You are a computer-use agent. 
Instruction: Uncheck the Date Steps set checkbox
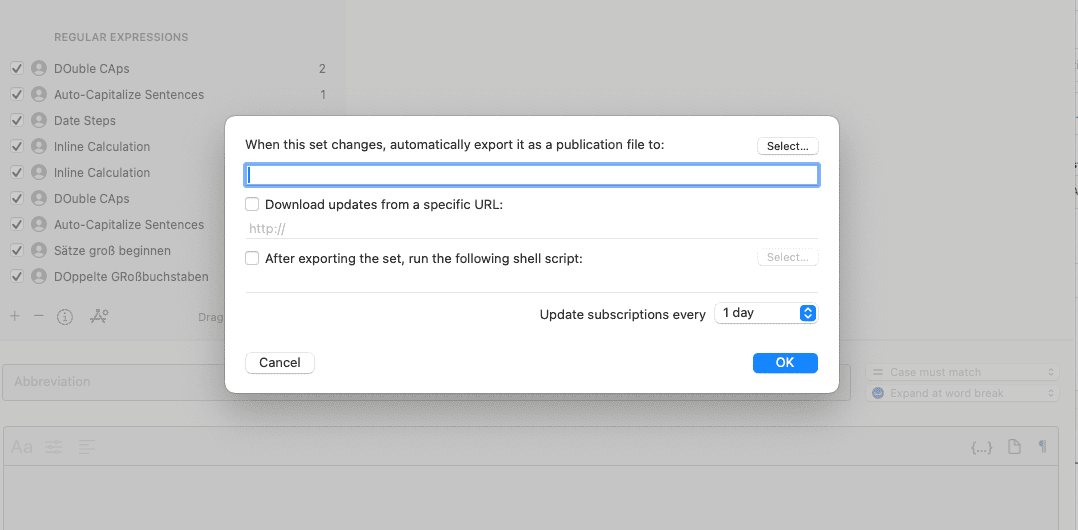(x=17, y=121)
